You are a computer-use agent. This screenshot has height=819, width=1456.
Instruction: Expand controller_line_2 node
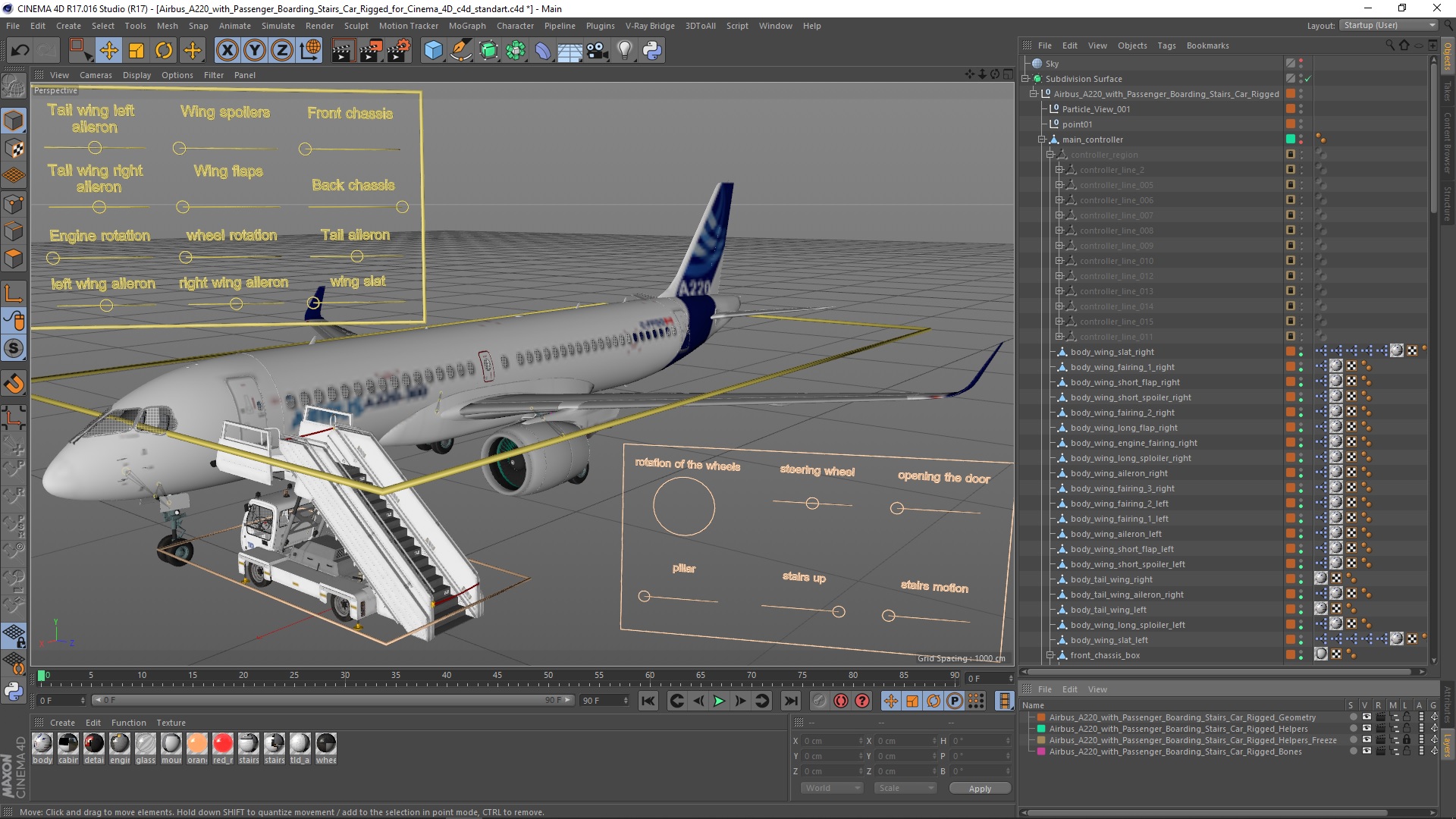click(x=1059, y=170)
